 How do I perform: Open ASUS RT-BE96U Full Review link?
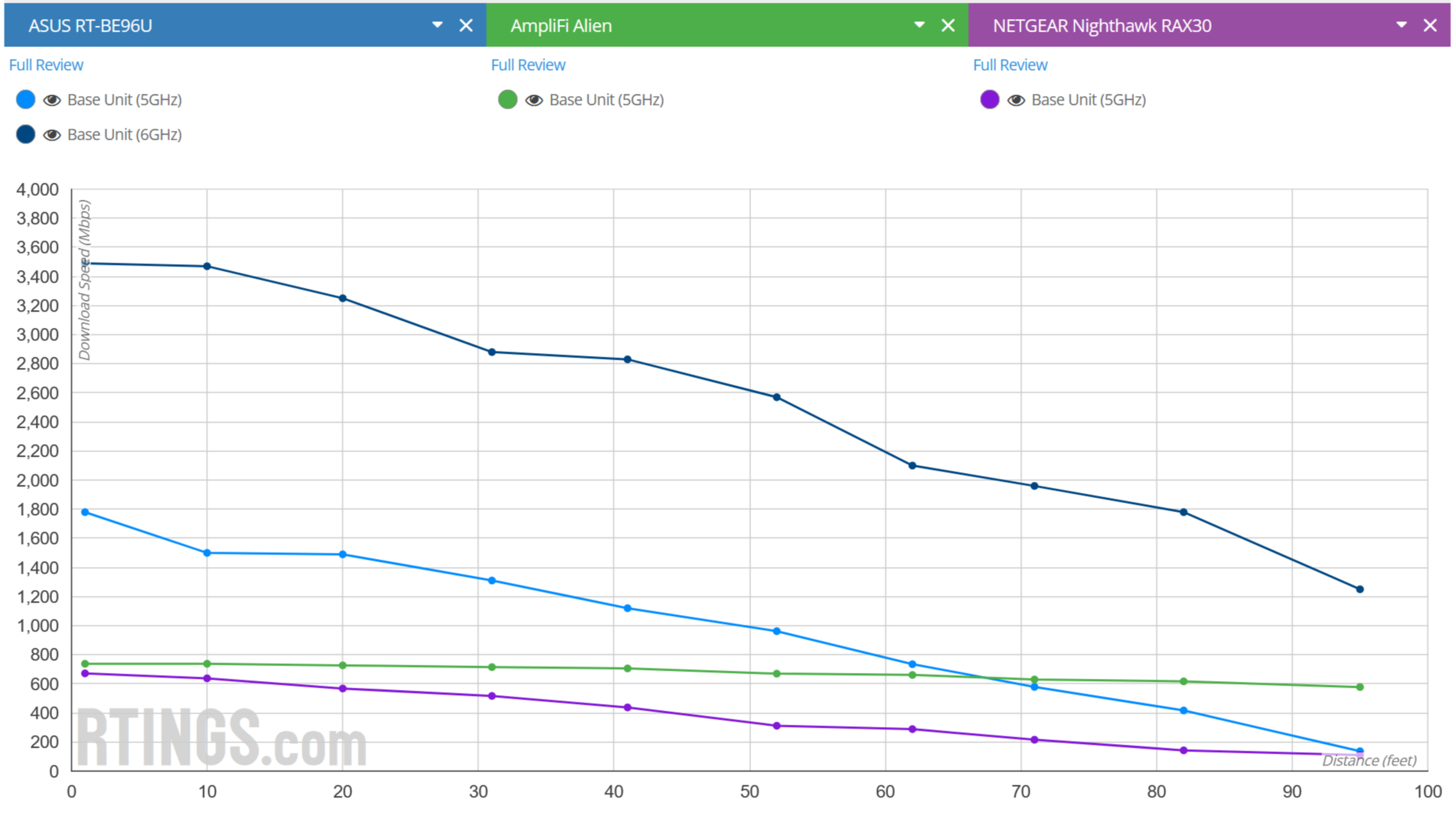click(46, 65)
